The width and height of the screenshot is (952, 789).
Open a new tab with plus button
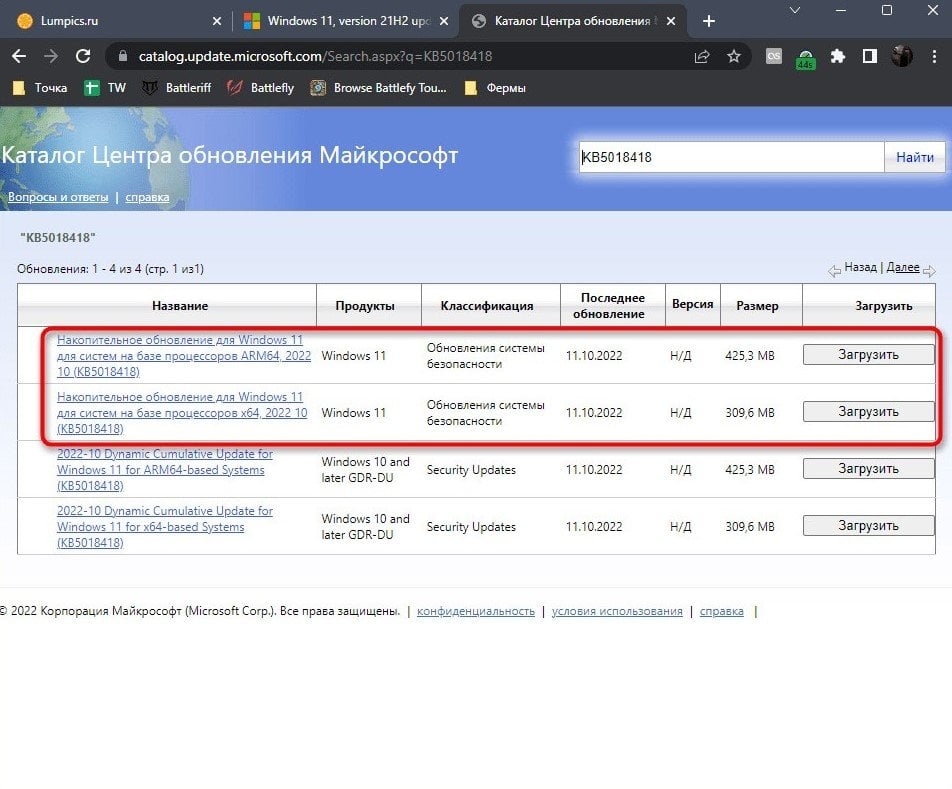[709, 21]
